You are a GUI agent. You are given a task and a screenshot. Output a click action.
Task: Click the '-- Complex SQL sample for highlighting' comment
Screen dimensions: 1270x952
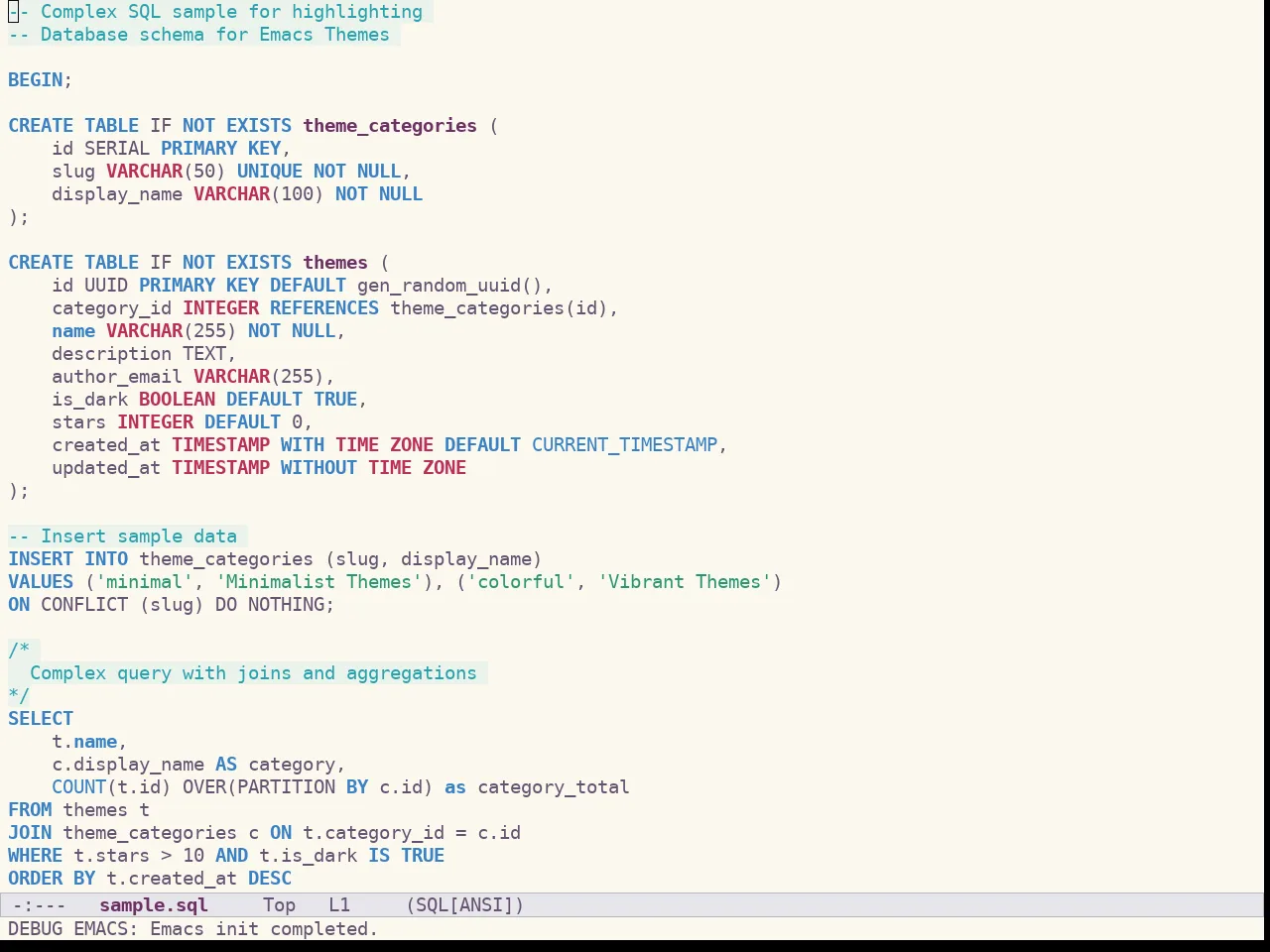215,12
